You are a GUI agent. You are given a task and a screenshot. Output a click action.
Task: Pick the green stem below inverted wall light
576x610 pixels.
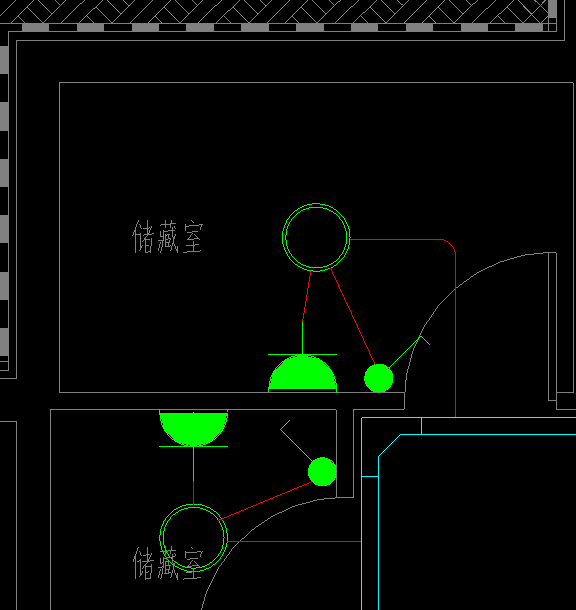coord(193,464)
